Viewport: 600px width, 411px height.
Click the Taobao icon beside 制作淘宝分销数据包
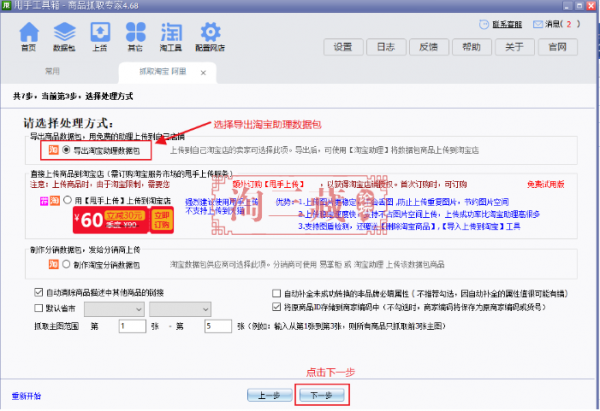[x=53, y=264]
